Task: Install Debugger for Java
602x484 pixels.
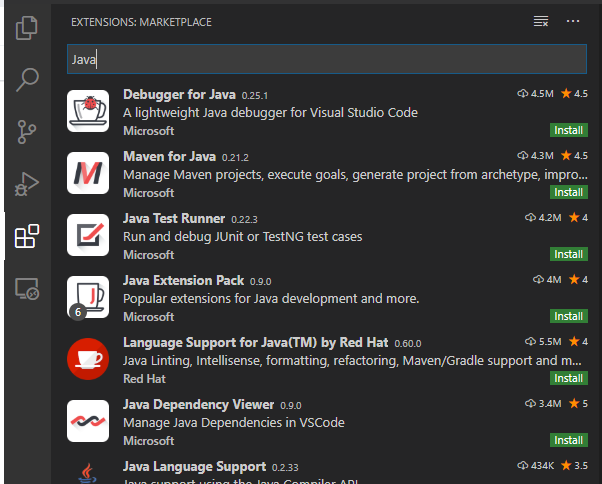Action: (569, 130)
